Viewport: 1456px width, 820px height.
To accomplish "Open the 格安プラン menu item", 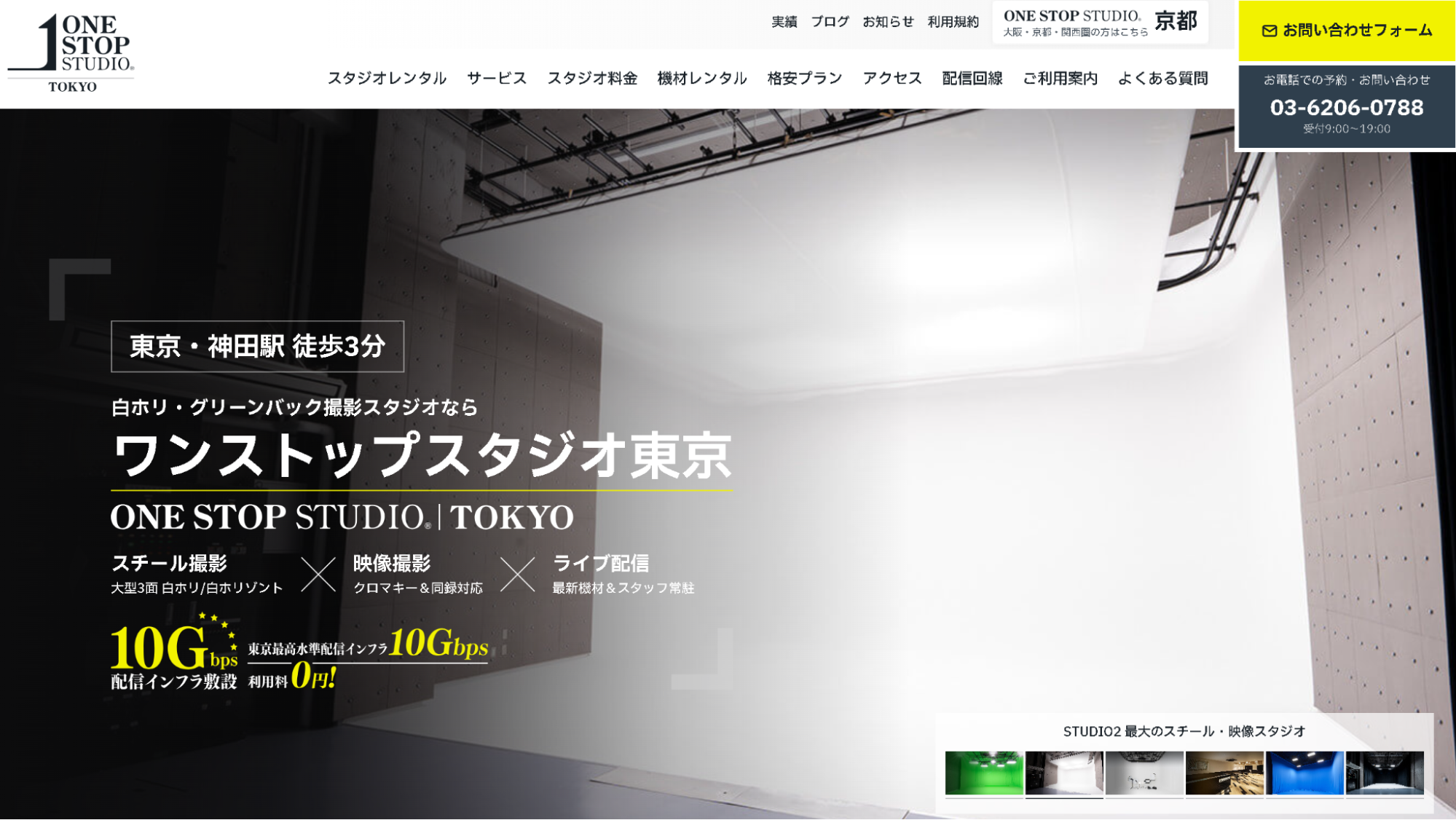I will tap(805, 78).
